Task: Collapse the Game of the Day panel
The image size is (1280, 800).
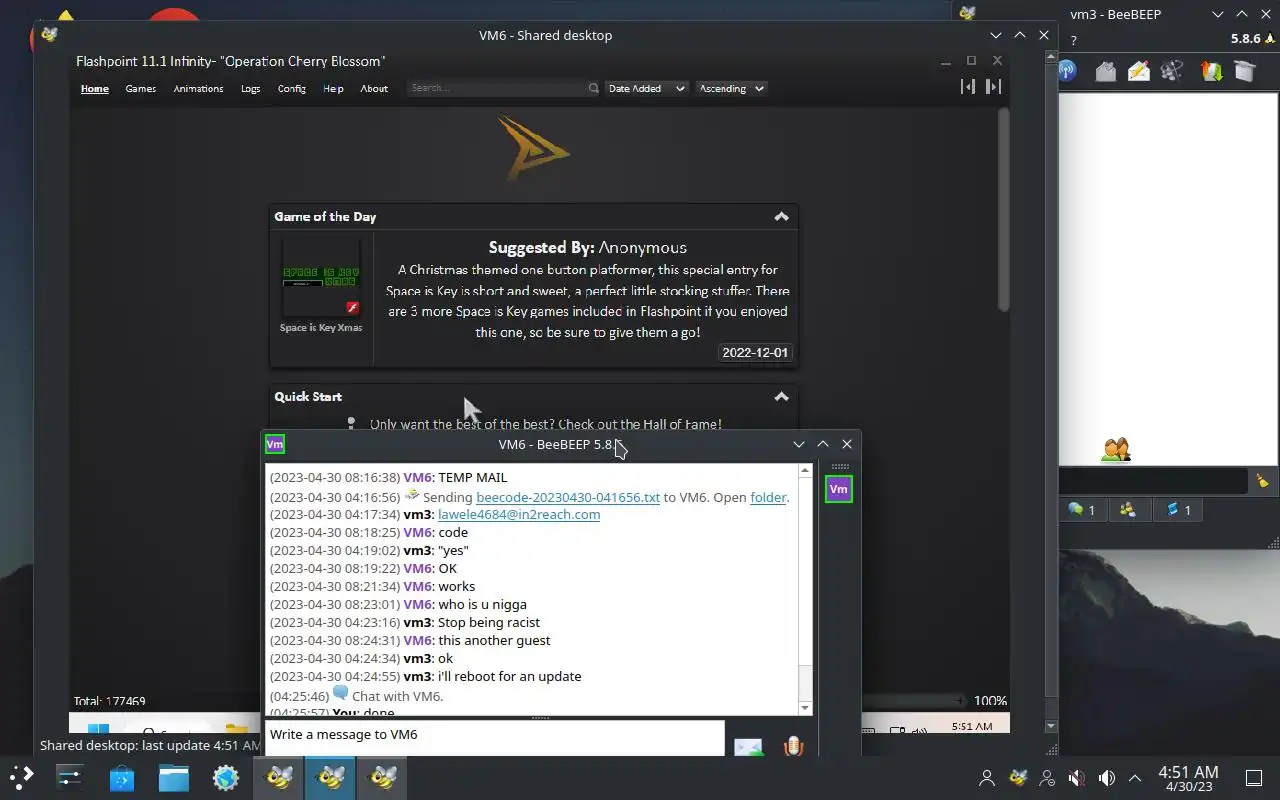Action: [781, 217]
